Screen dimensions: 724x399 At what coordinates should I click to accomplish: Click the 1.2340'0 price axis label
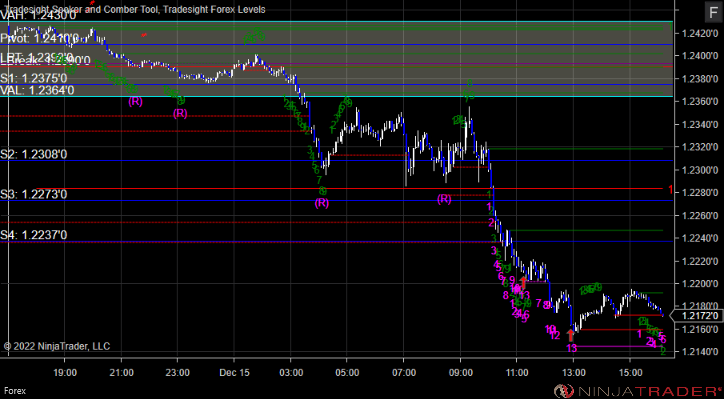point(700,124)
